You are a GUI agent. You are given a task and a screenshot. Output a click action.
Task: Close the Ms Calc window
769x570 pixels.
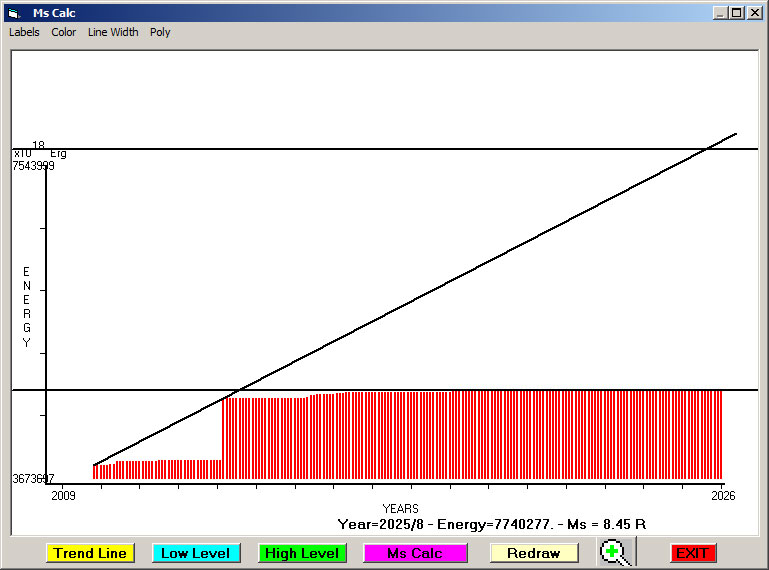point(754,13)
